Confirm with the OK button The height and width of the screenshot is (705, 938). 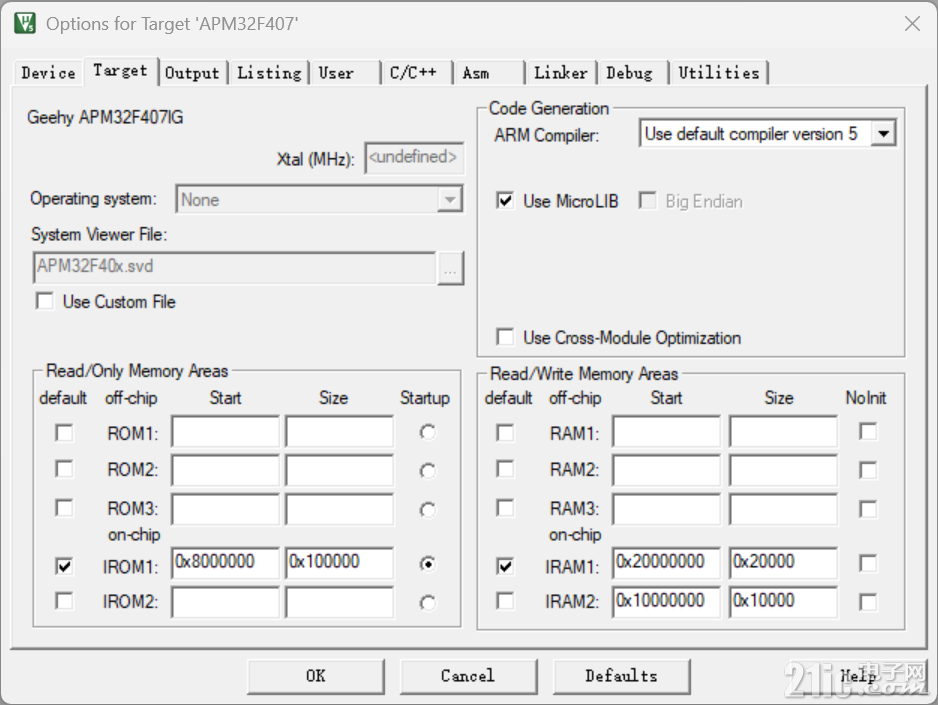point(315,676)
